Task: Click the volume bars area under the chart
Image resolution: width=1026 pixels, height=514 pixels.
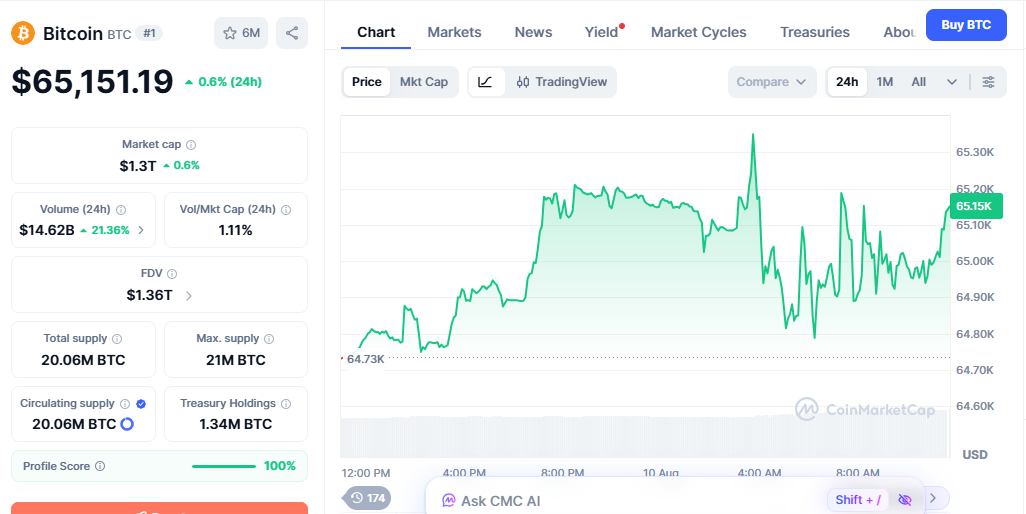Action: coord(645,436)
